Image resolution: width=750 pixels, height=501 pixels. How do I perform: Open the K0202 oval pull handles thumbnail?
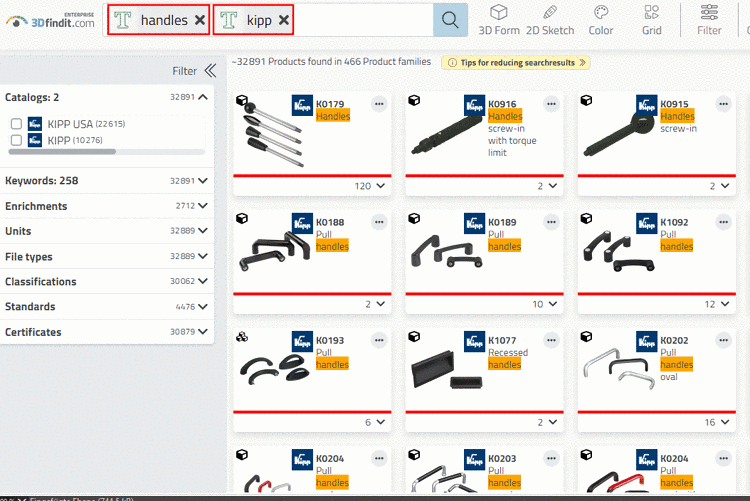(619, 369)
